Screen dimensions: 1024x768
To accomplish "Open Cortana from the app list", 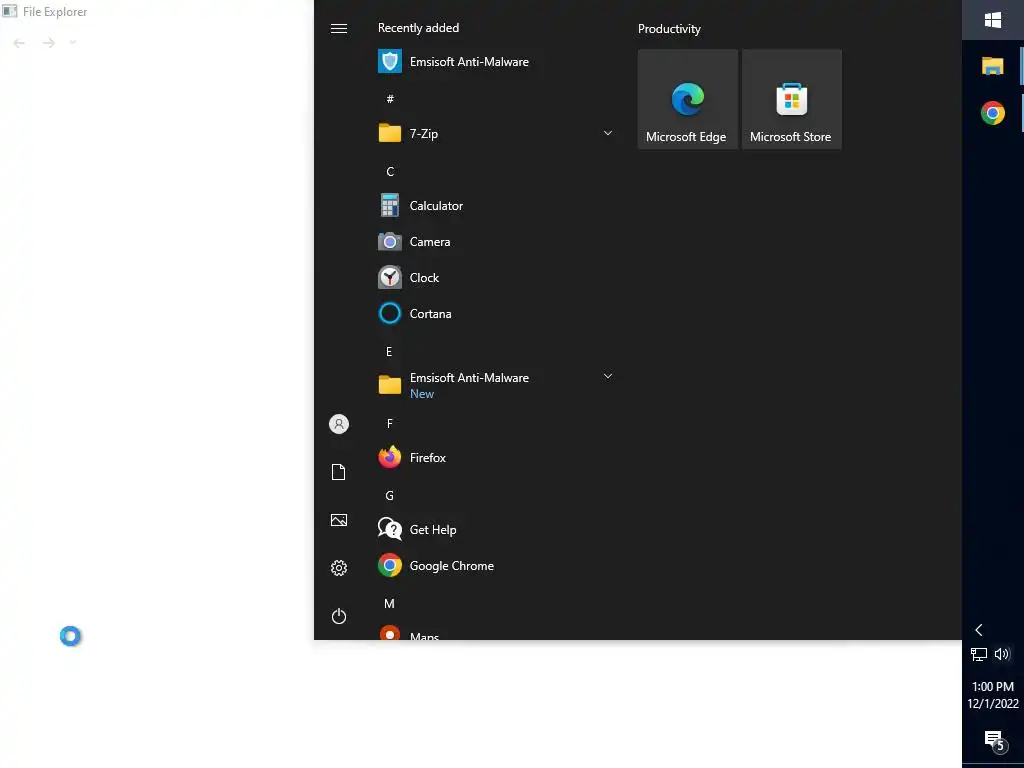I will click(497, 313).
